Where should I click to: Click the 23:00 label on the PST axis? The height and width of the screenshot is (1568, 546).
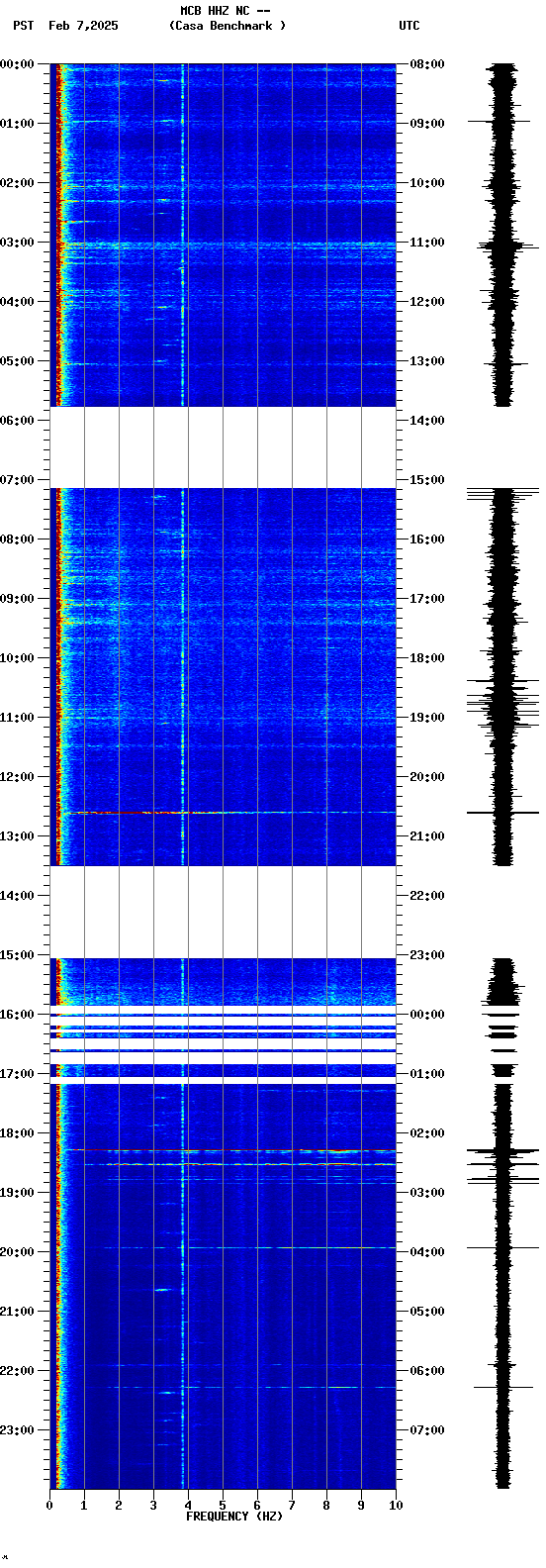pos(17,1430)
